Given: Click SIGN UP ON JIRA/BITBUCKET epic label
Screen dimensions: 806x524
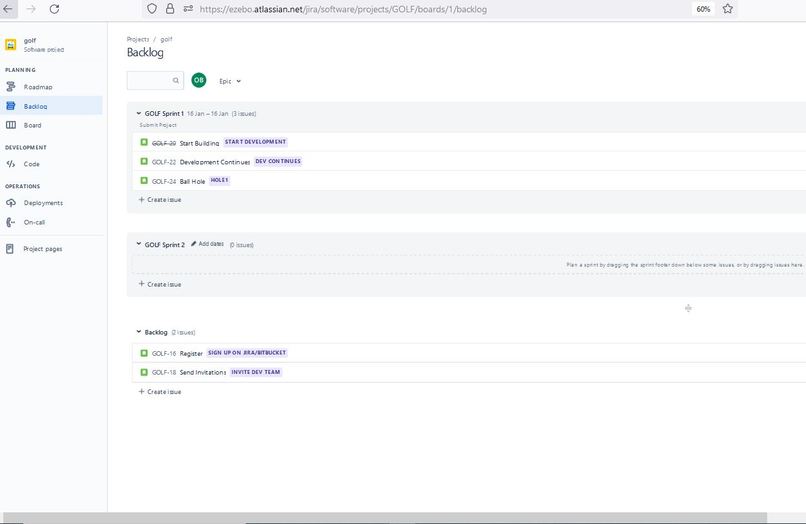Looking at the screenshot, I should 247,353.
